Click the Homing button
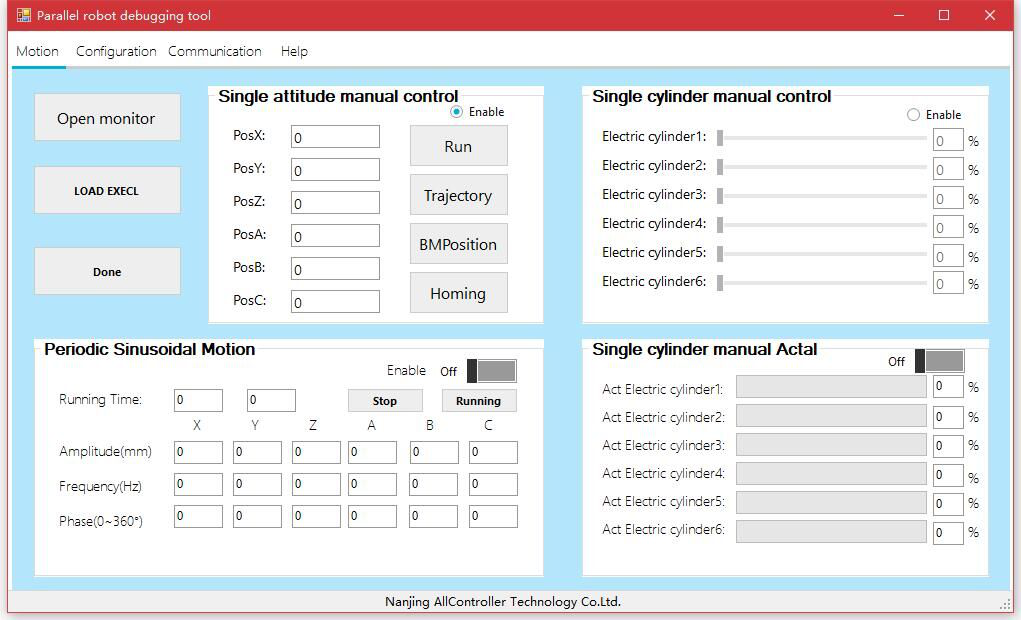Viewport: 1021px width, 620px height. pos(458,293)
